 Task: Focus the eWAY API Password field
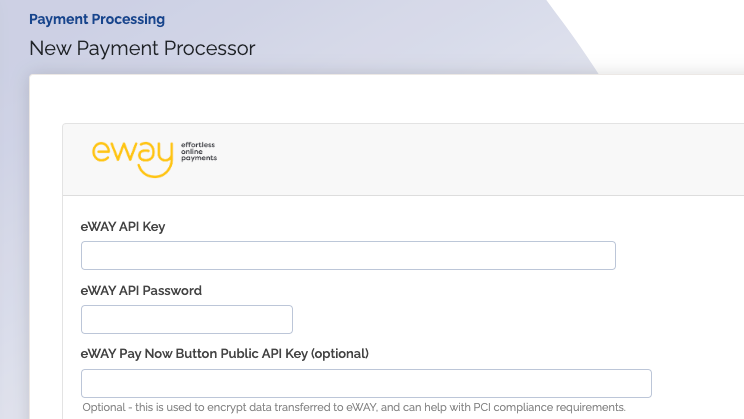click(186, 320)
